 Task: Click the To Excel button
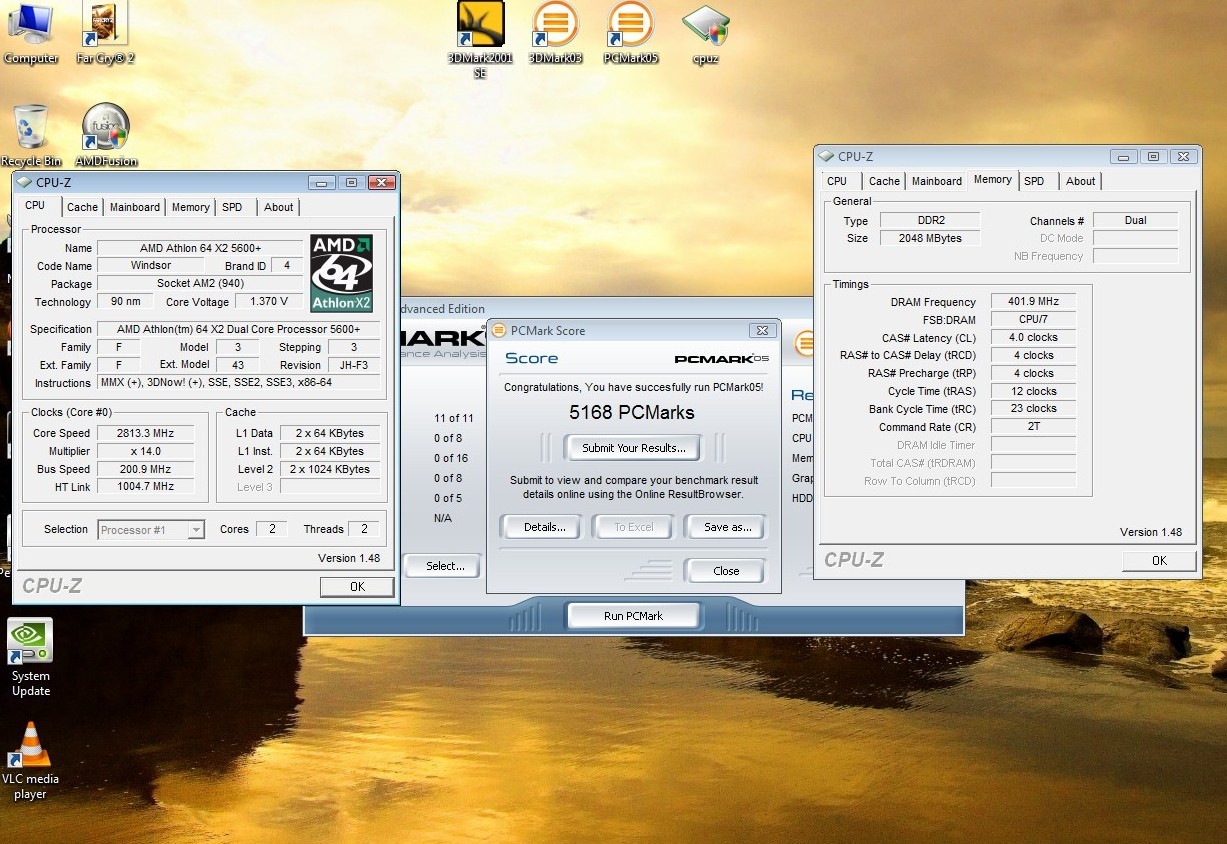pyautogui.click(x=634, y=527)
